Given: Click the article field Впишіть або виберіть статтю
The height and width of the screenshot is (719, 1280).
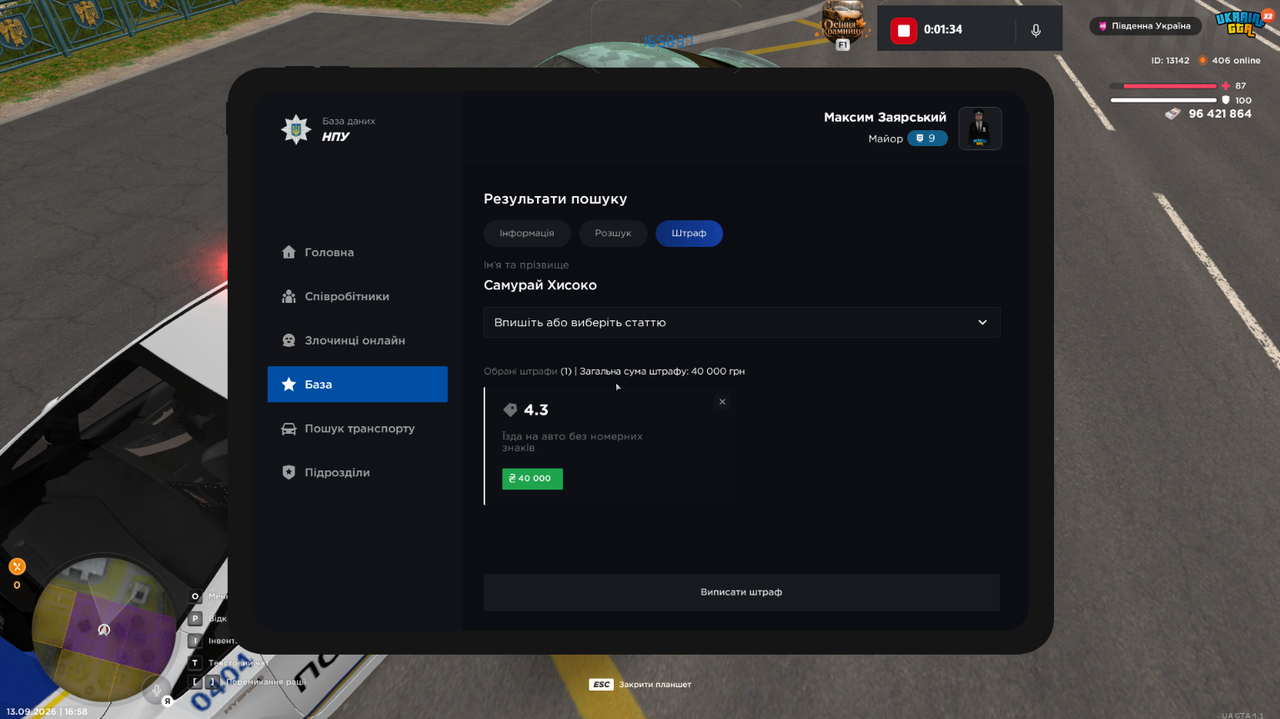Looking at the screenshot, I should [x=742, y=322].
